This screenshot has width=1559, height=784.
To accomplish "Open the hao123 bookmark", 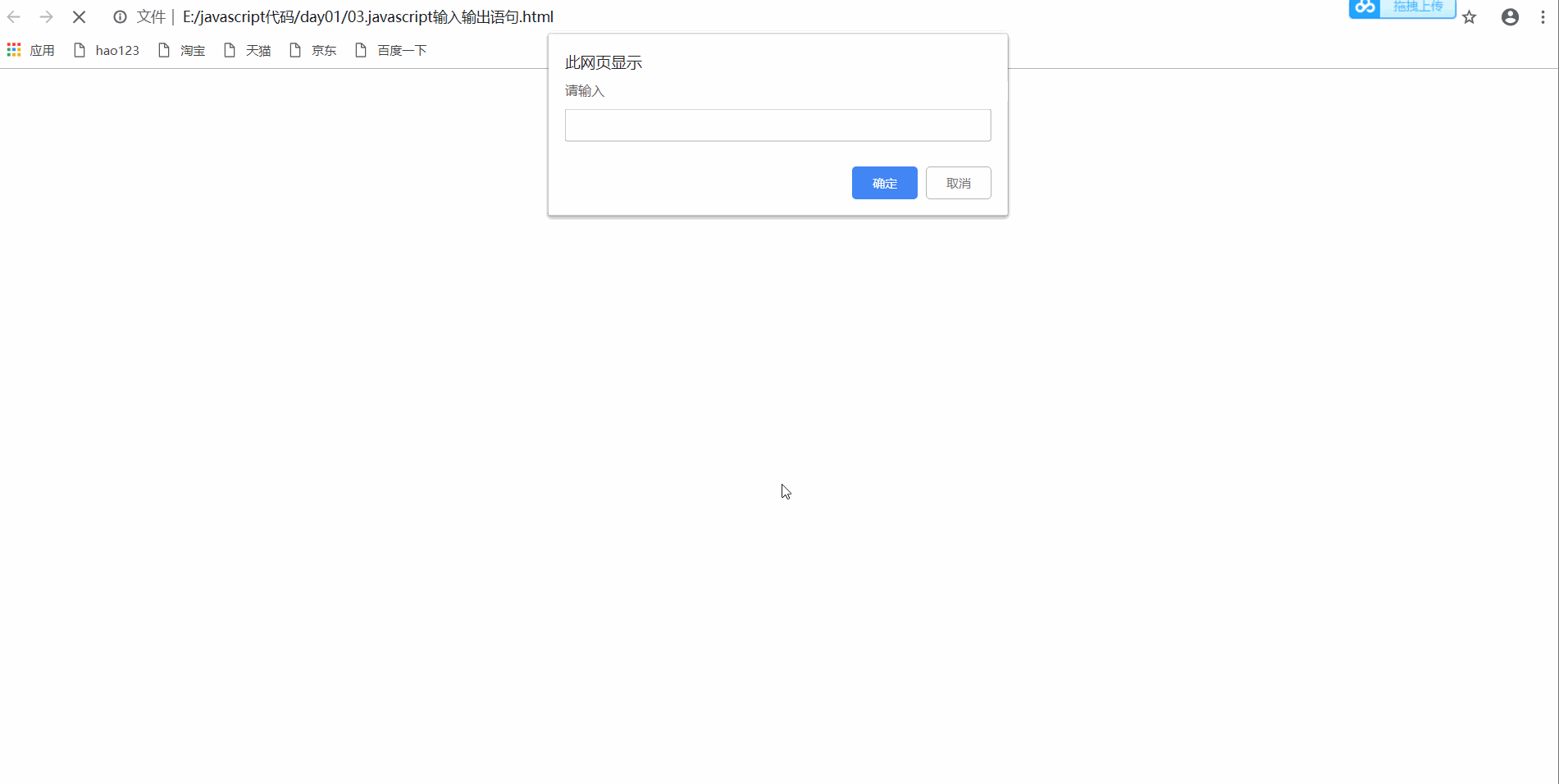I will (107, 50).
